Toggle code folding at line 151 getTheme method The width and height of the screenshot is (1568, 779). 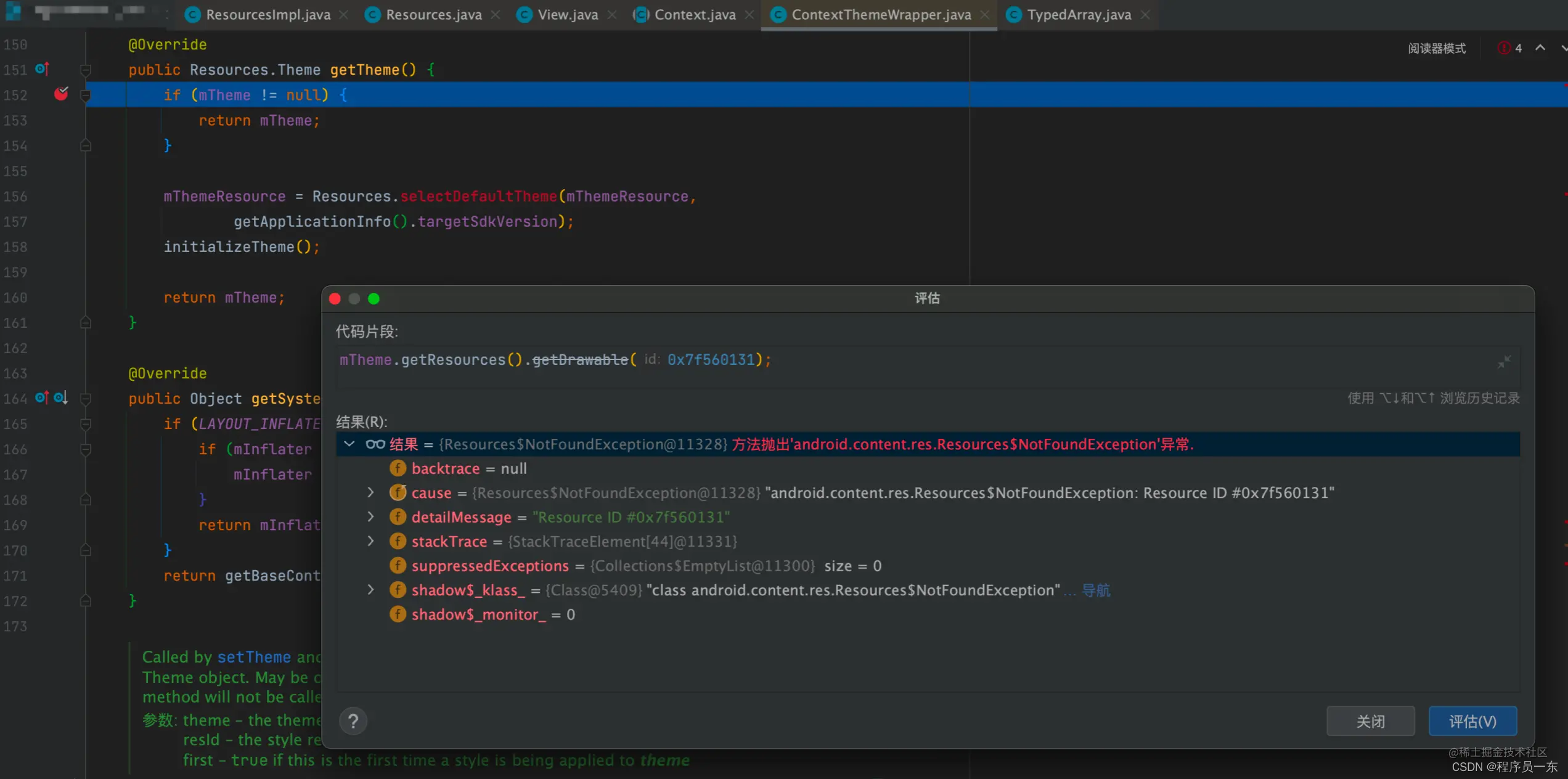pos(86,70)
